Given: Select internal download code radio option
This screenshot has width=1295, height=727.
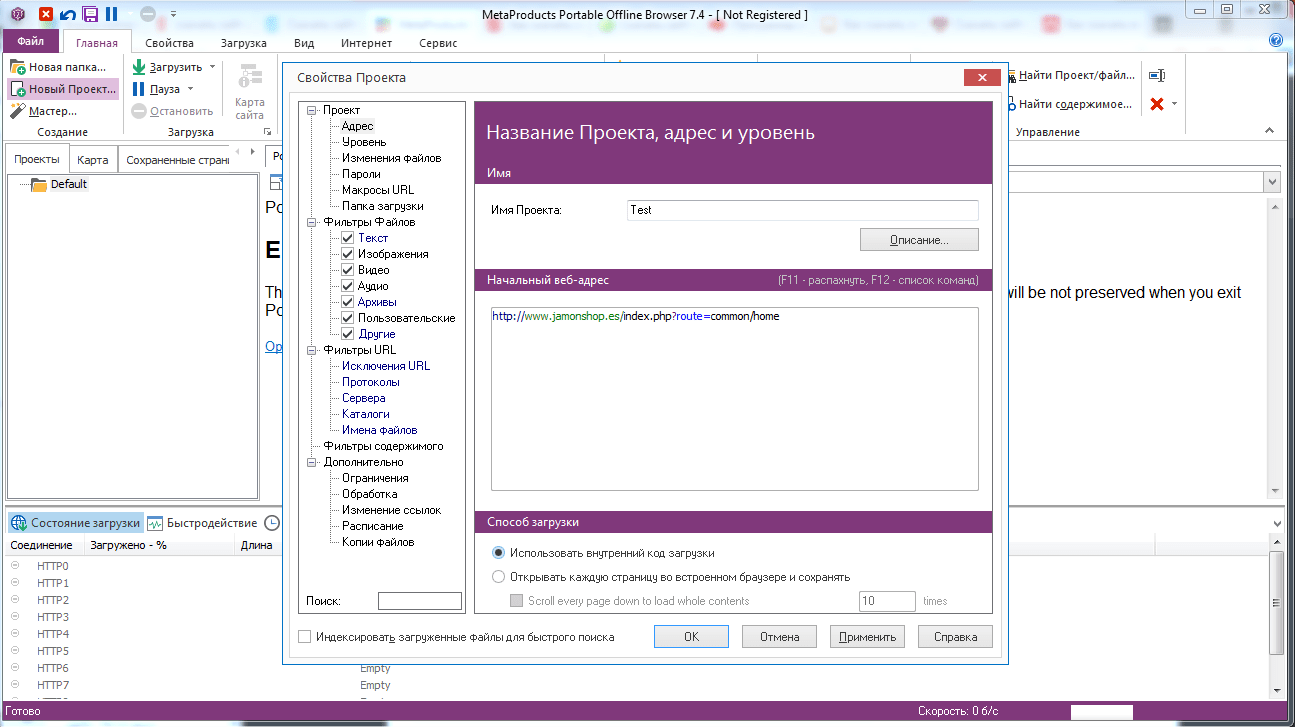Looking at the screenshot, I should (x=499, y=552).
